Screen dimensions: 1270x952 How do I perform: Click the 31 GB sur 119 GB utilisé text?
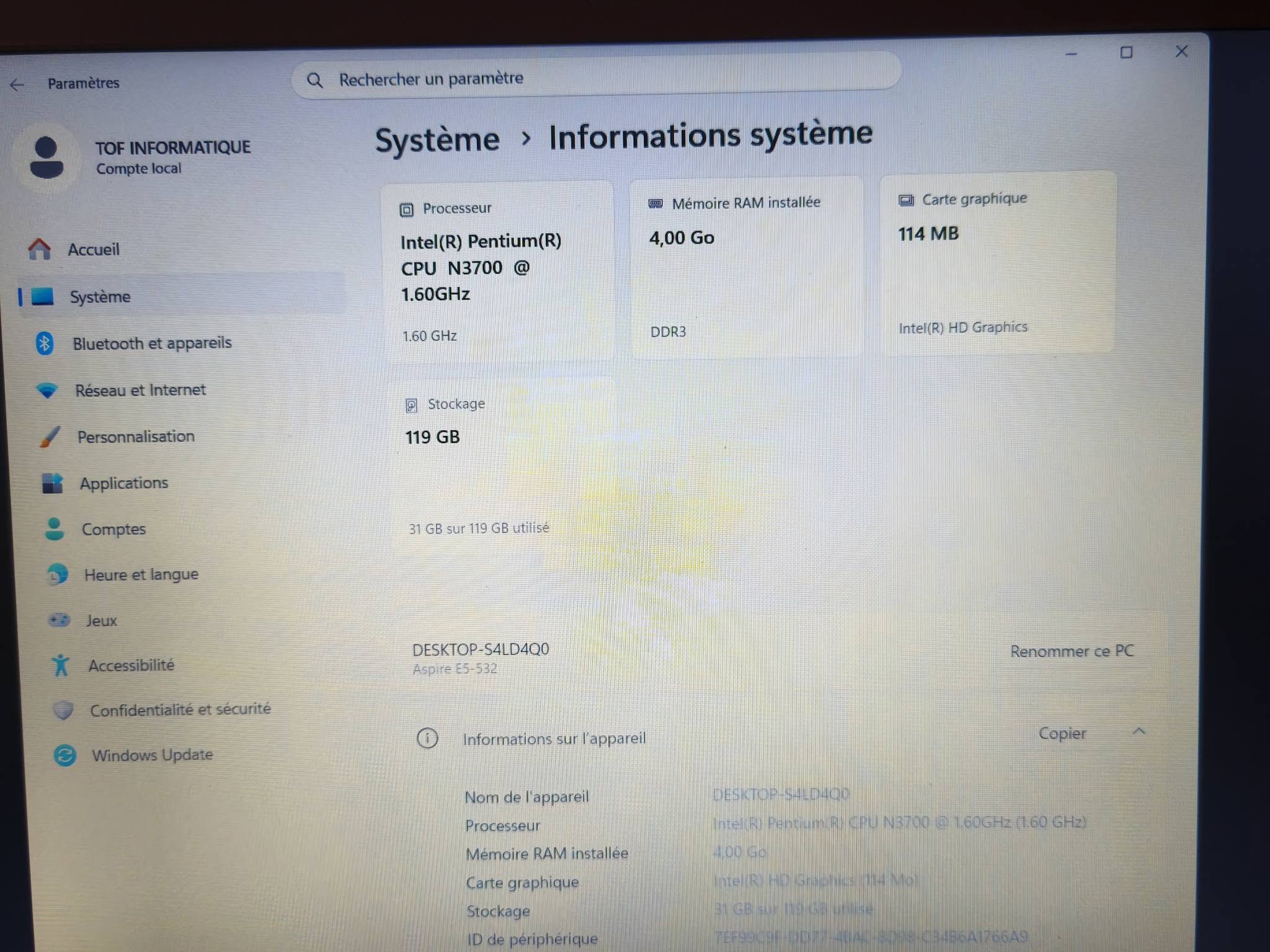tap(479, 528)
